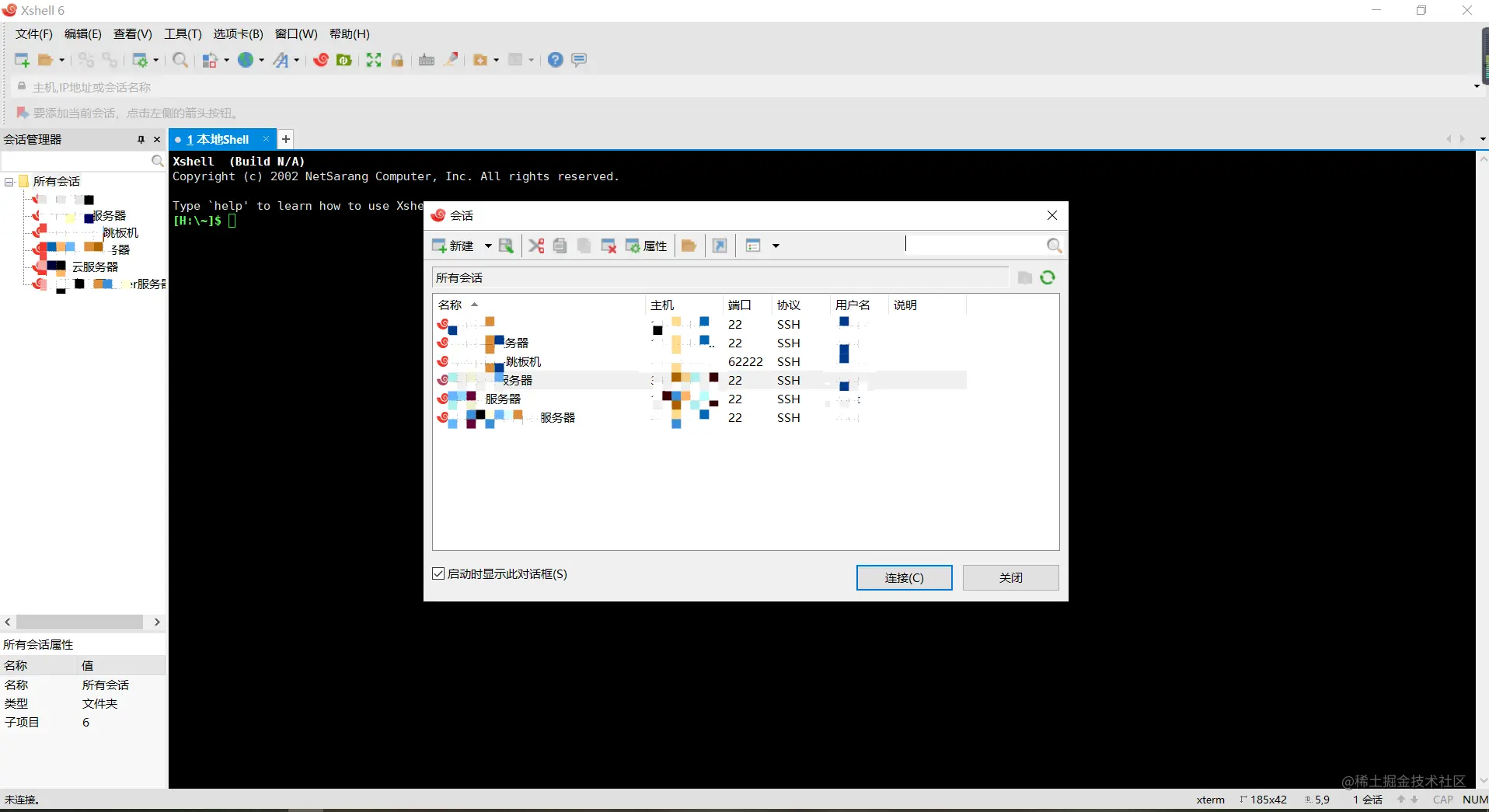The image size is (1489, 812).
Task: Click the scissors cut icon in the 会话 dialog
Action: click(536, 246)
